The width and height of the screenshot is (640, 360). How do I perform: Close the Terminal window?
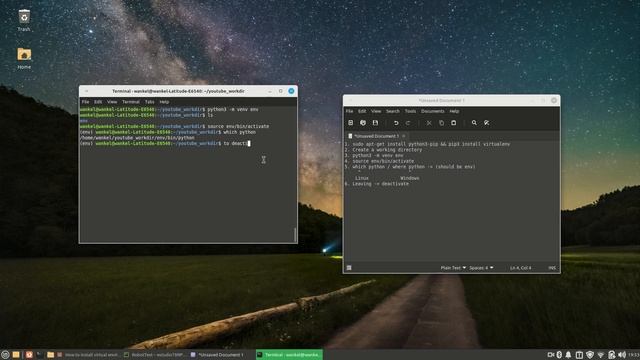[291, 91]
